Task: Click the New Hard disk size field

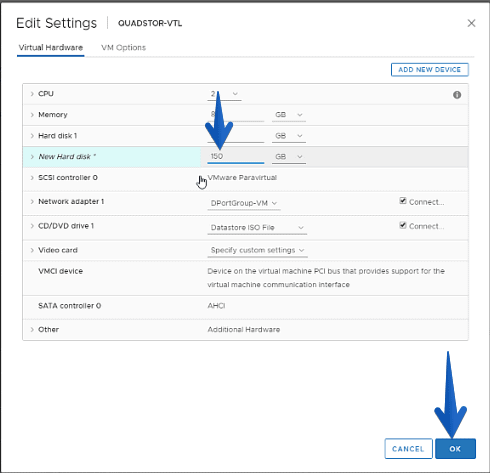Action: point(236,157)
